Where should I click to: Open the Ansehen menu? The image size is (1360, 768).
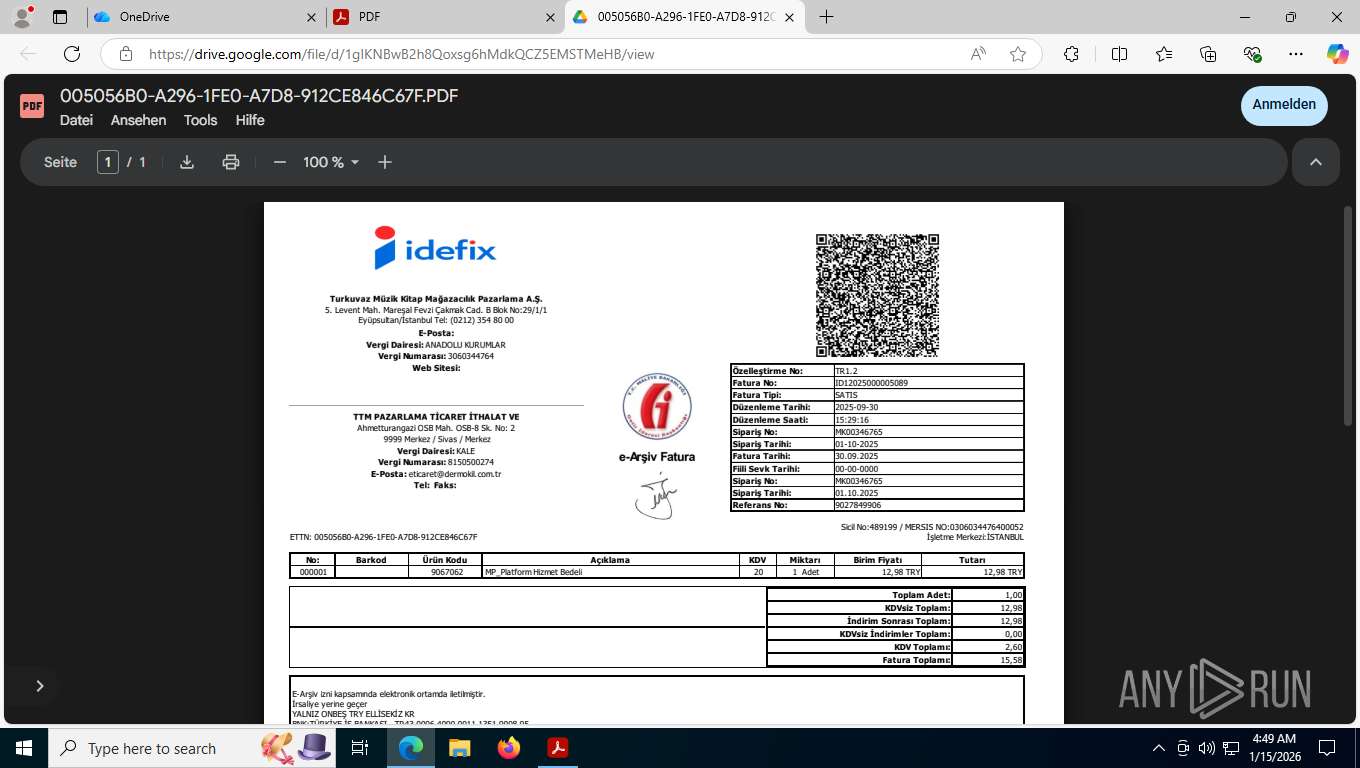click(x=138, y=120)
